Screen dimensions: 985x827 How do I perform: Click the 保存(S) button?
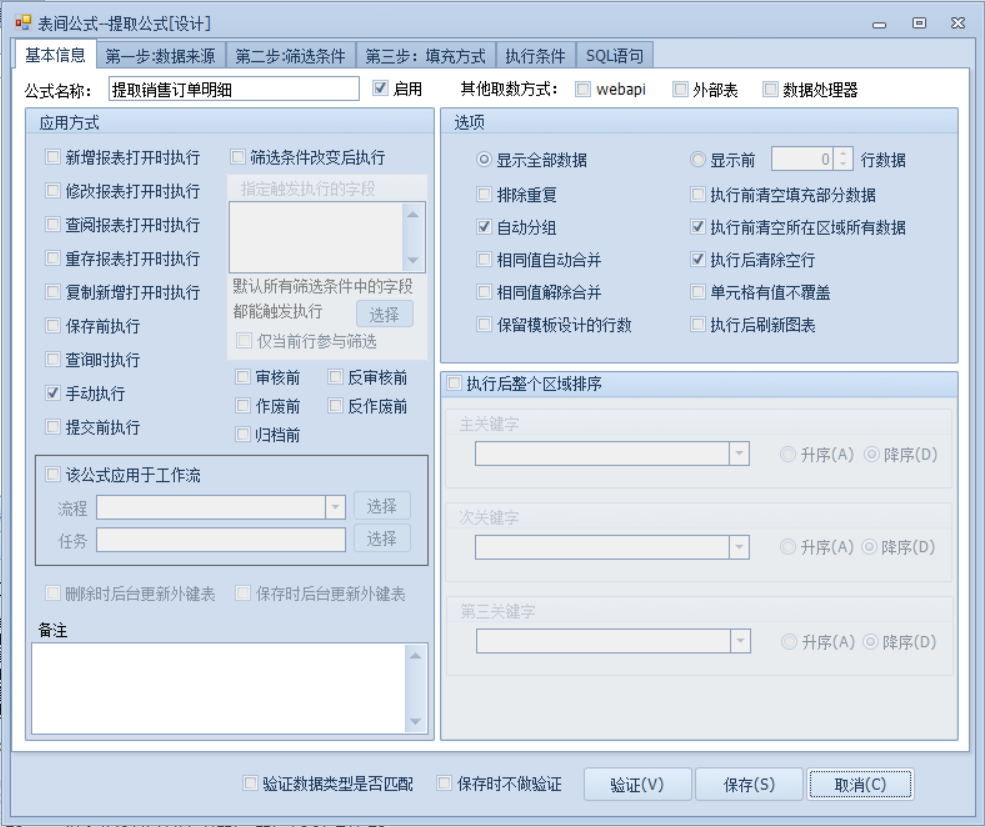pyautogui.click(x=749, y=785)
